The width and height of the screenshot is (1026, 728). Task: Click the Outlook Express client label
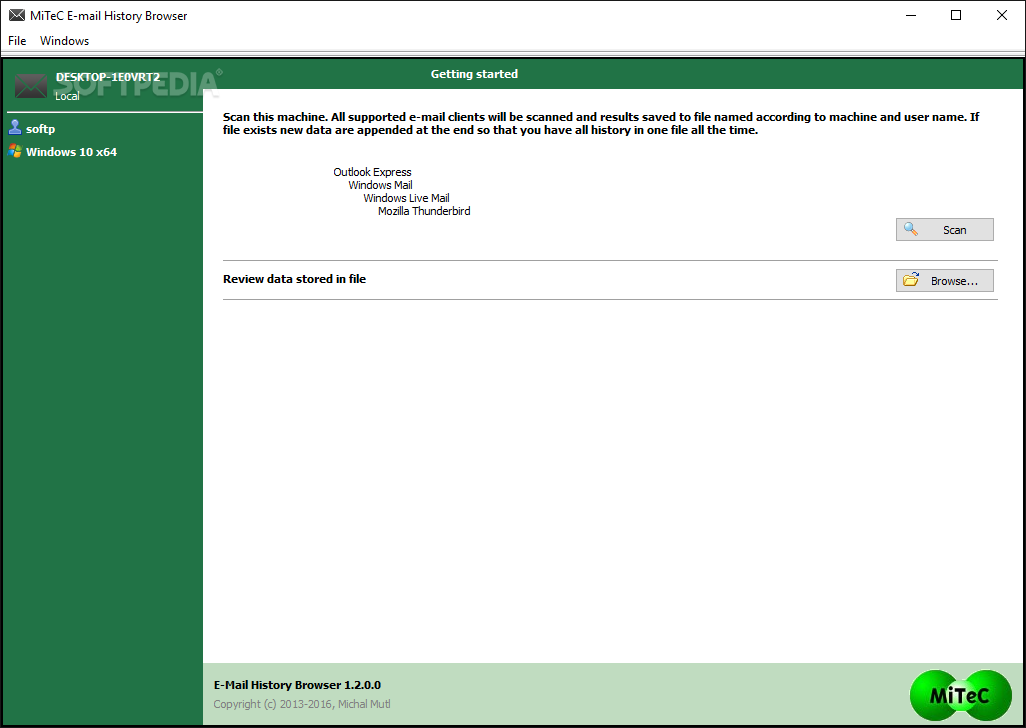click(372, 172)
